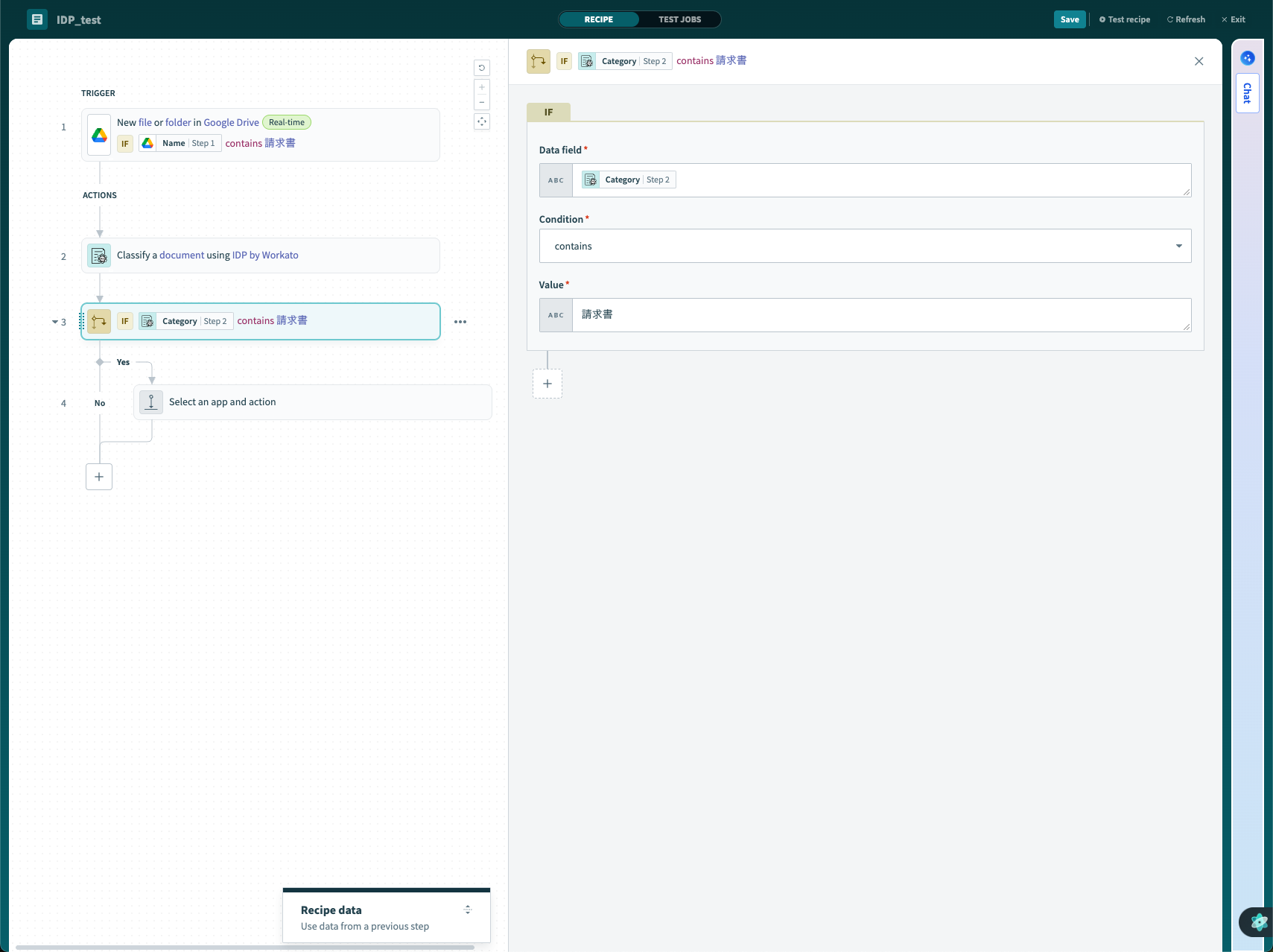The width and height of the screenshot is (1273, 952).
Task: Open step 3 more options menu
Action: pyautogui.click(x=460, y=322)
